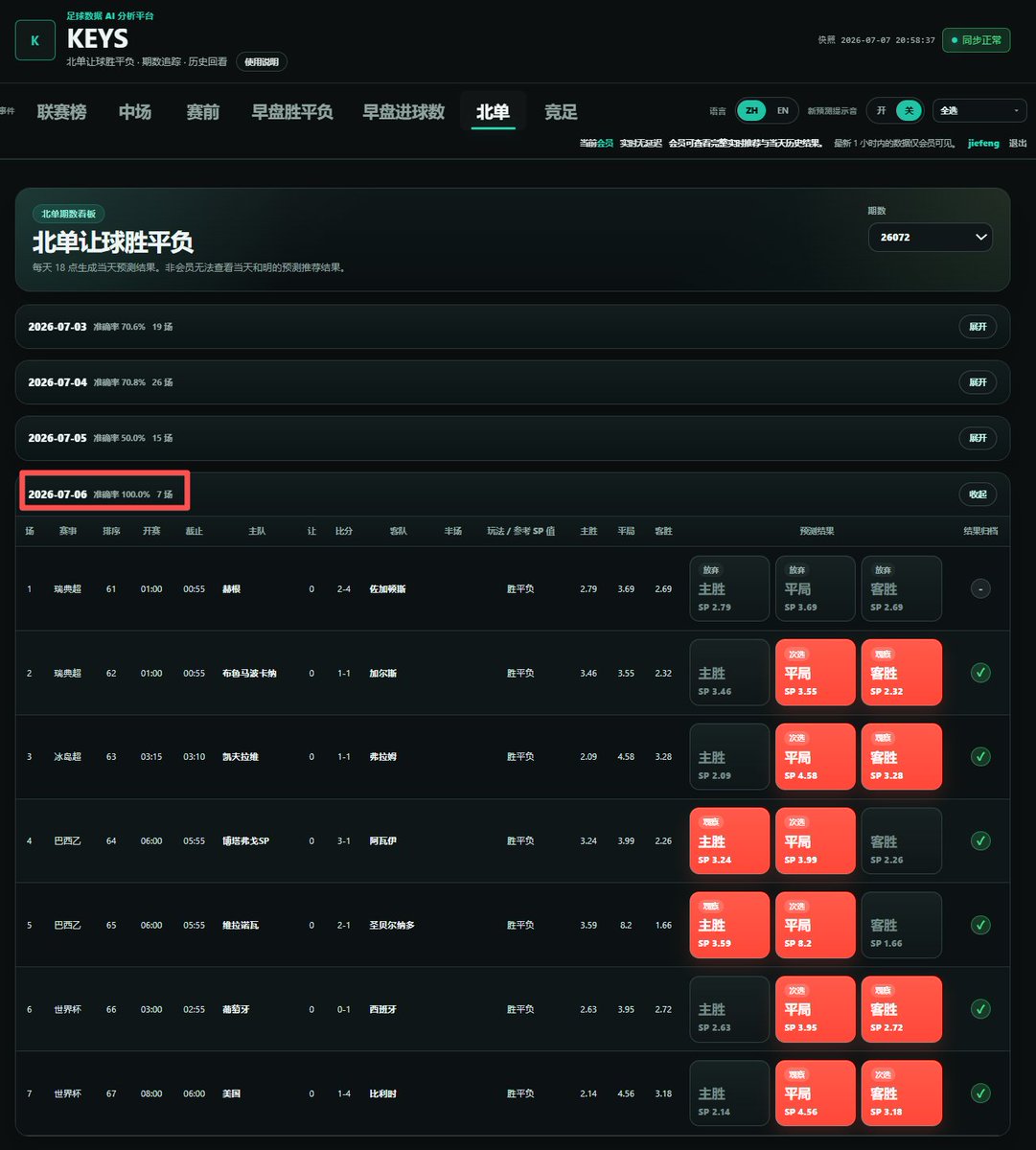
Task: Click the 客胜 SP 2.69 card
Action: point(902,588)
